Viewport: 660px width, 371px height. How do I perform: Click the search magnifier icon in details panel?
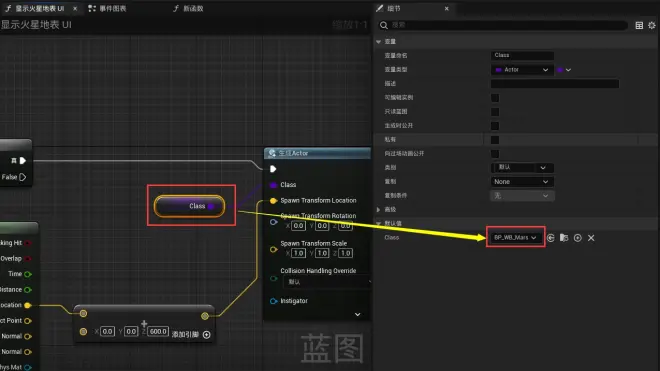tap(383, 25)
